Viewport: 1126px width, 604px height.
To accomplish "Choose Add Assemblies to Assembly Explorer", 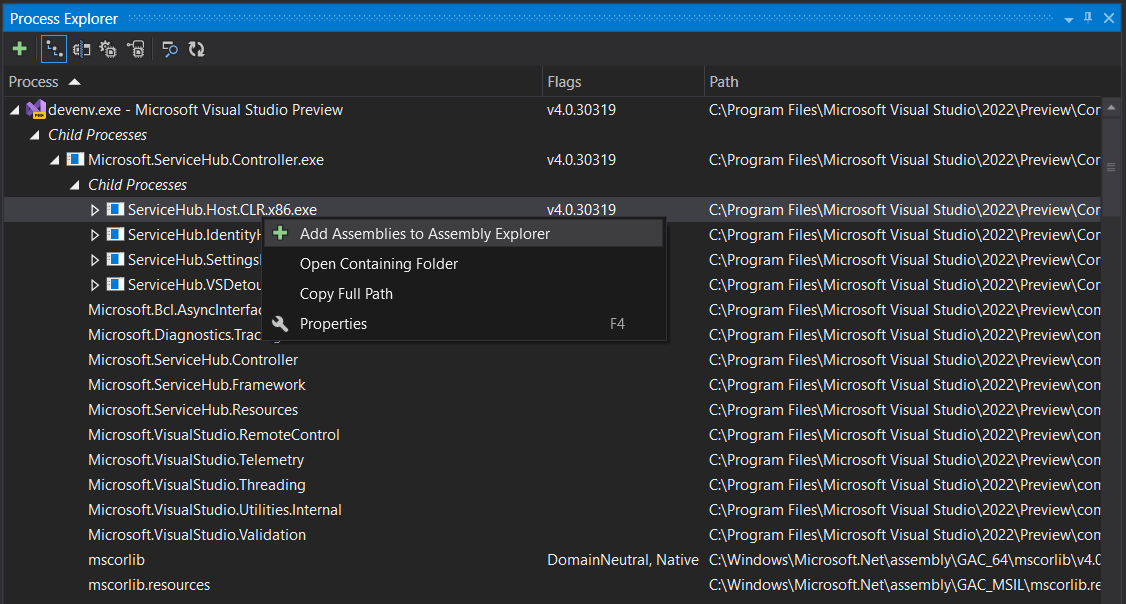I will click(464, 233).
